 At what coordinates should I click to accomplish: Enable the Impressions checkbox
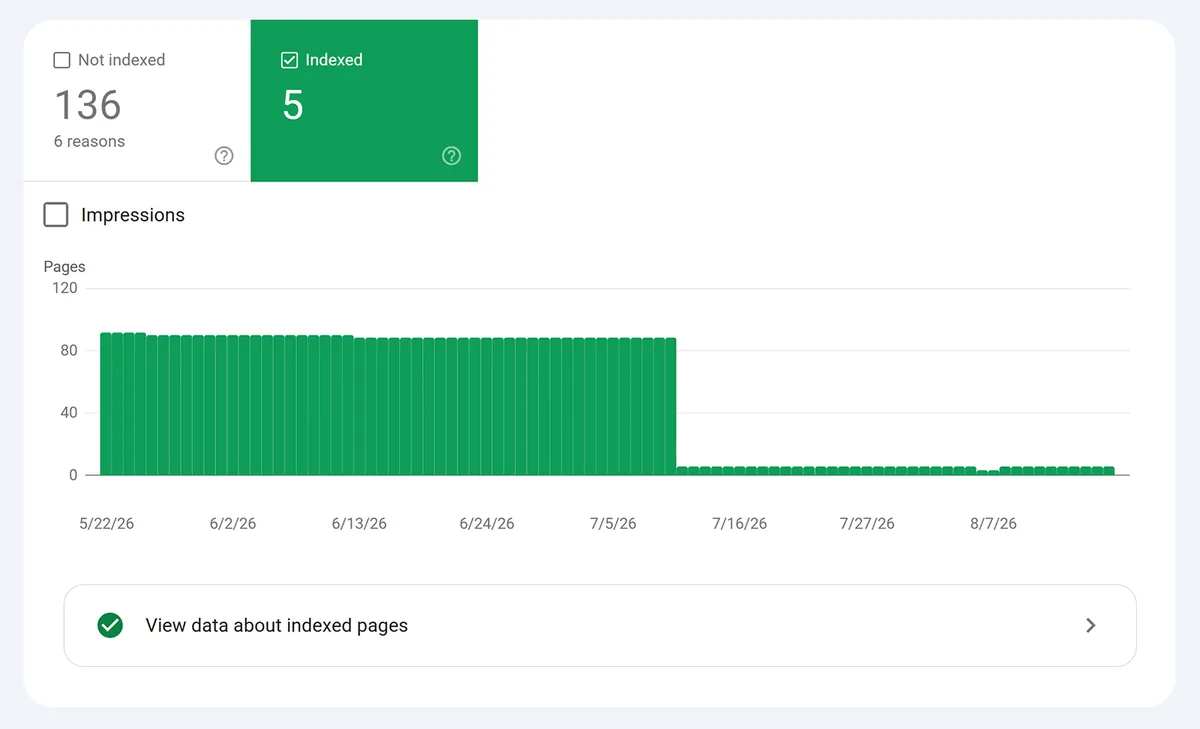[56, 215]
